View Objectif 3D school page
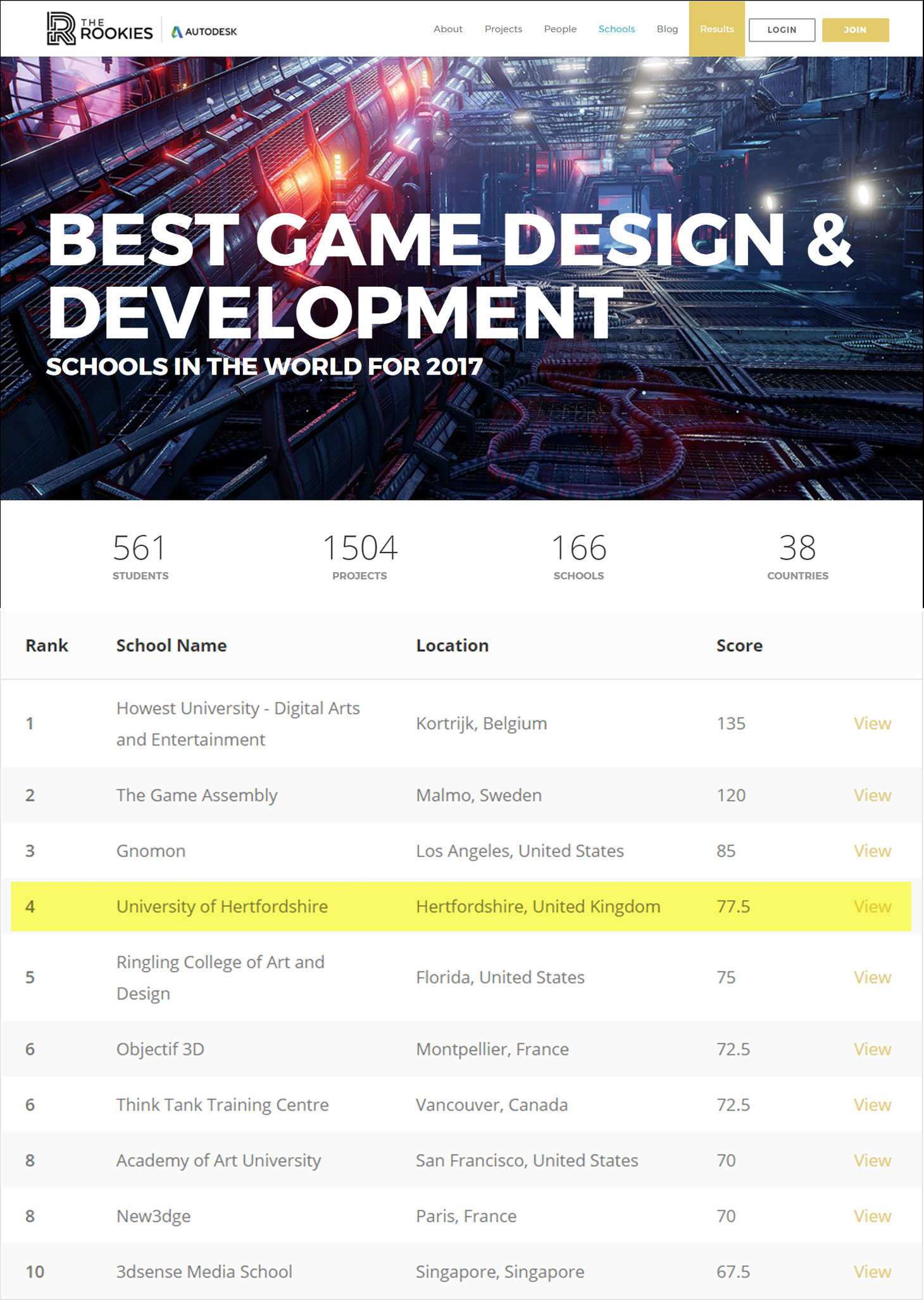This screenshot has width=924, height=1300. (872, 1049)
